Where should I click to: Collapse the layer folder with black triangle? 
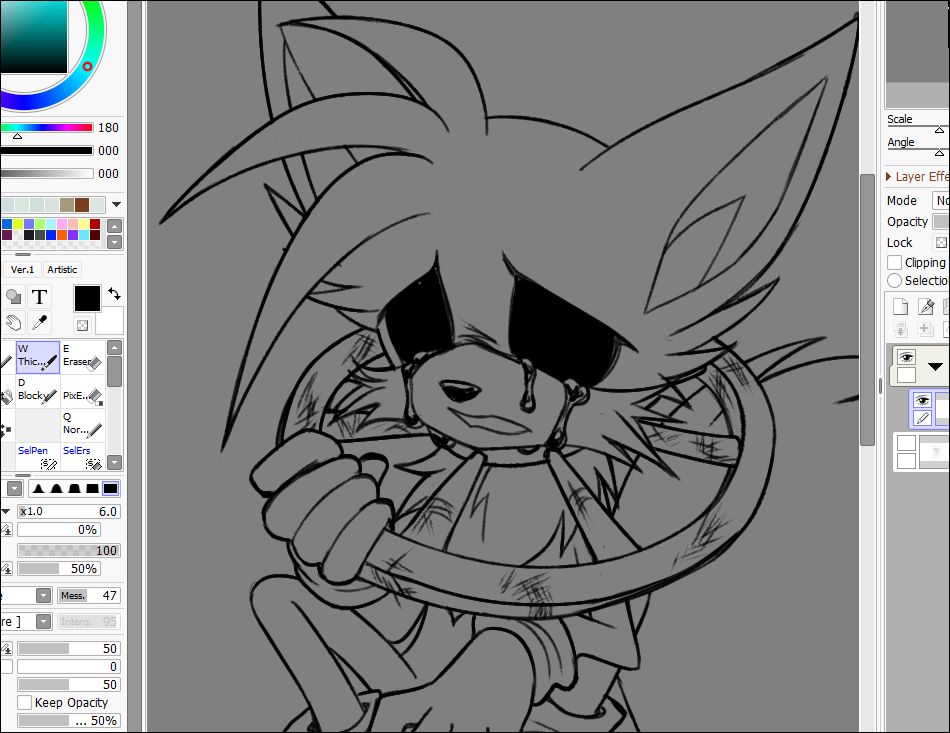pos(935,366)
